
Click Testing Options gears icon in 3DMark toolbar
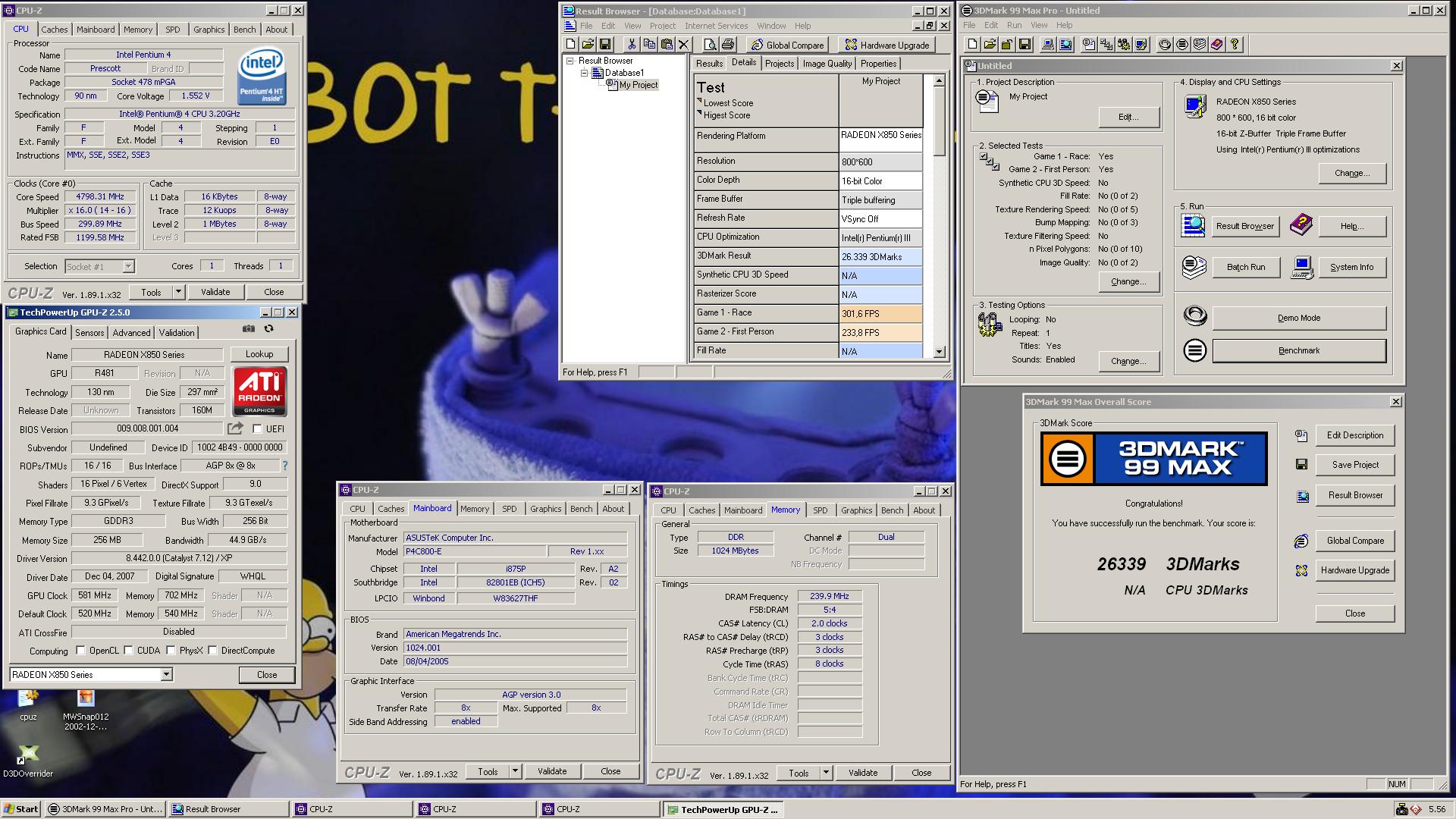pyautogui.click(x=1124, y=45)
